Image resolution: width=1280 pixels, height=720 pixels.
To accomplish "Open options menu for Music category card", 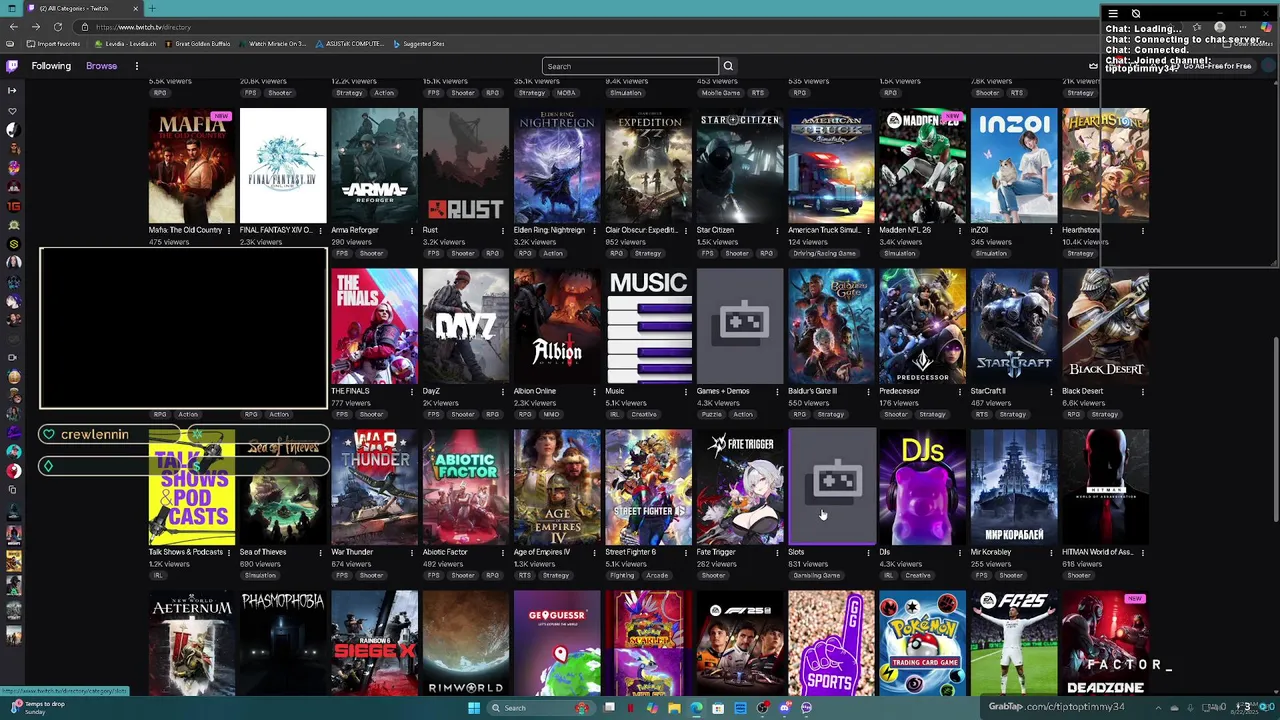I will pos(686,392).
